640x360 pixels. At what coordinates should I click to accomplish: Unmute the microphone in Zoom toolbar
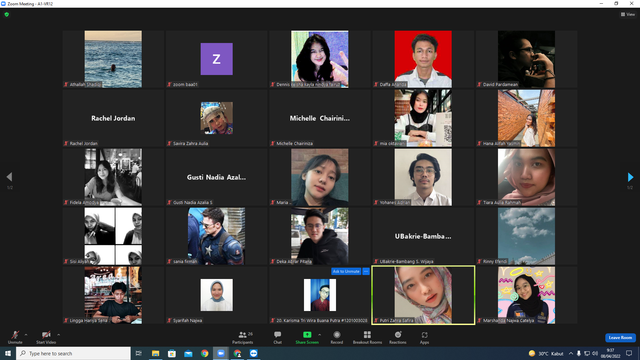click(15, 337)
